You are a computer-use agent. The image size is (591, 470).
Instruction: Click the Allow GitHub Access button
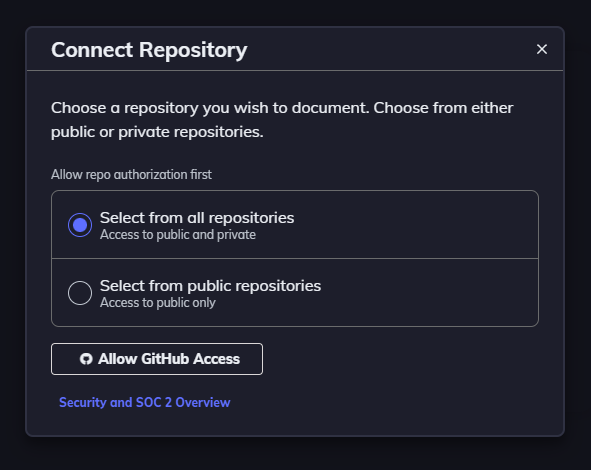pyautogui.click(x=157, y=359)
